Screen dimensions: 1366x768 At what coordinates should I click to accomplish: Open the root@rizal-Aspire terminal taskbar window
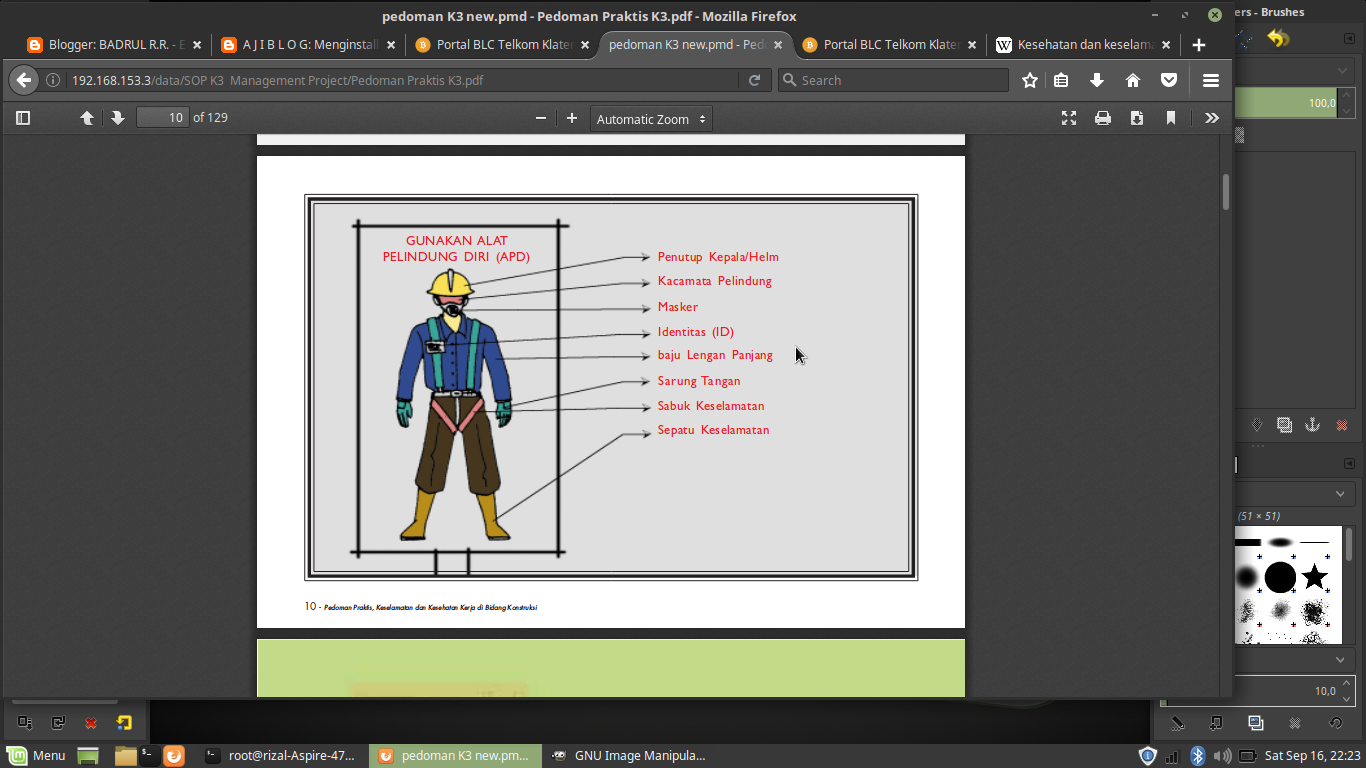pyautogui.click(x=280, y=756)
